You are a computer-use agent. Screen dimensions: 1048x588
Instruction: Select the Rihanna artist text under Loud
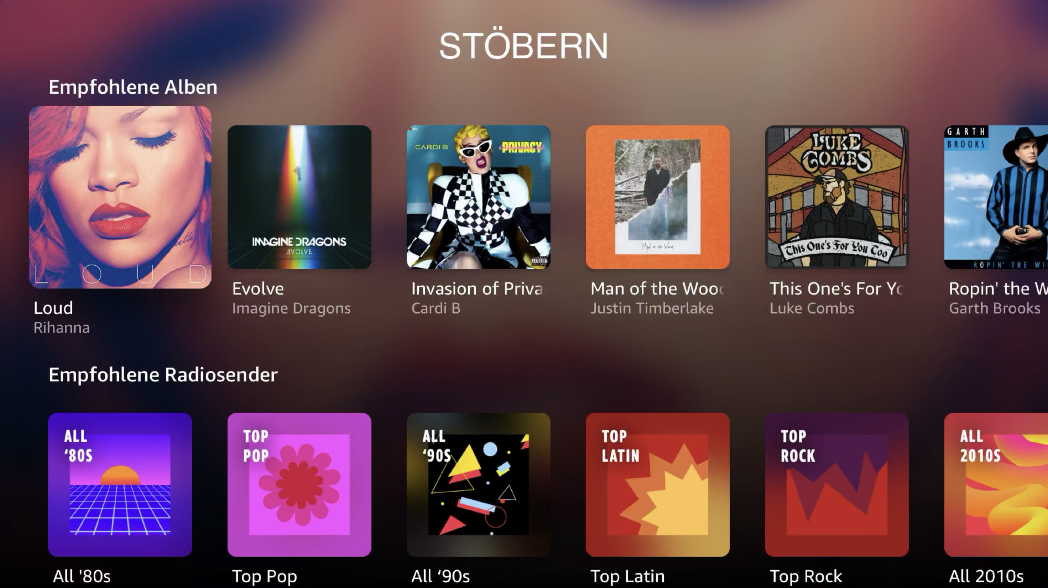point(61,328)
